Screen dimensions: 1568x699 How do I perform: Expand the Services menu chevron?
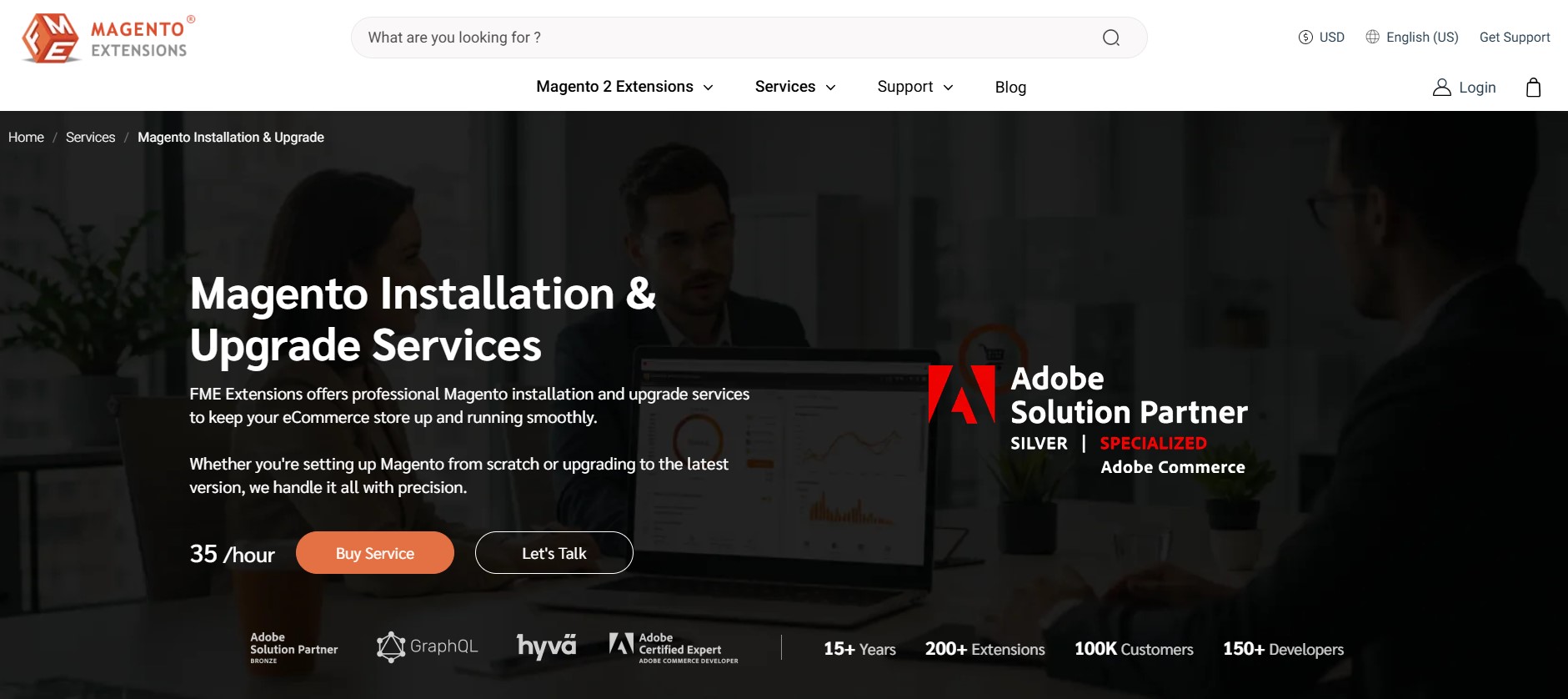830,88
